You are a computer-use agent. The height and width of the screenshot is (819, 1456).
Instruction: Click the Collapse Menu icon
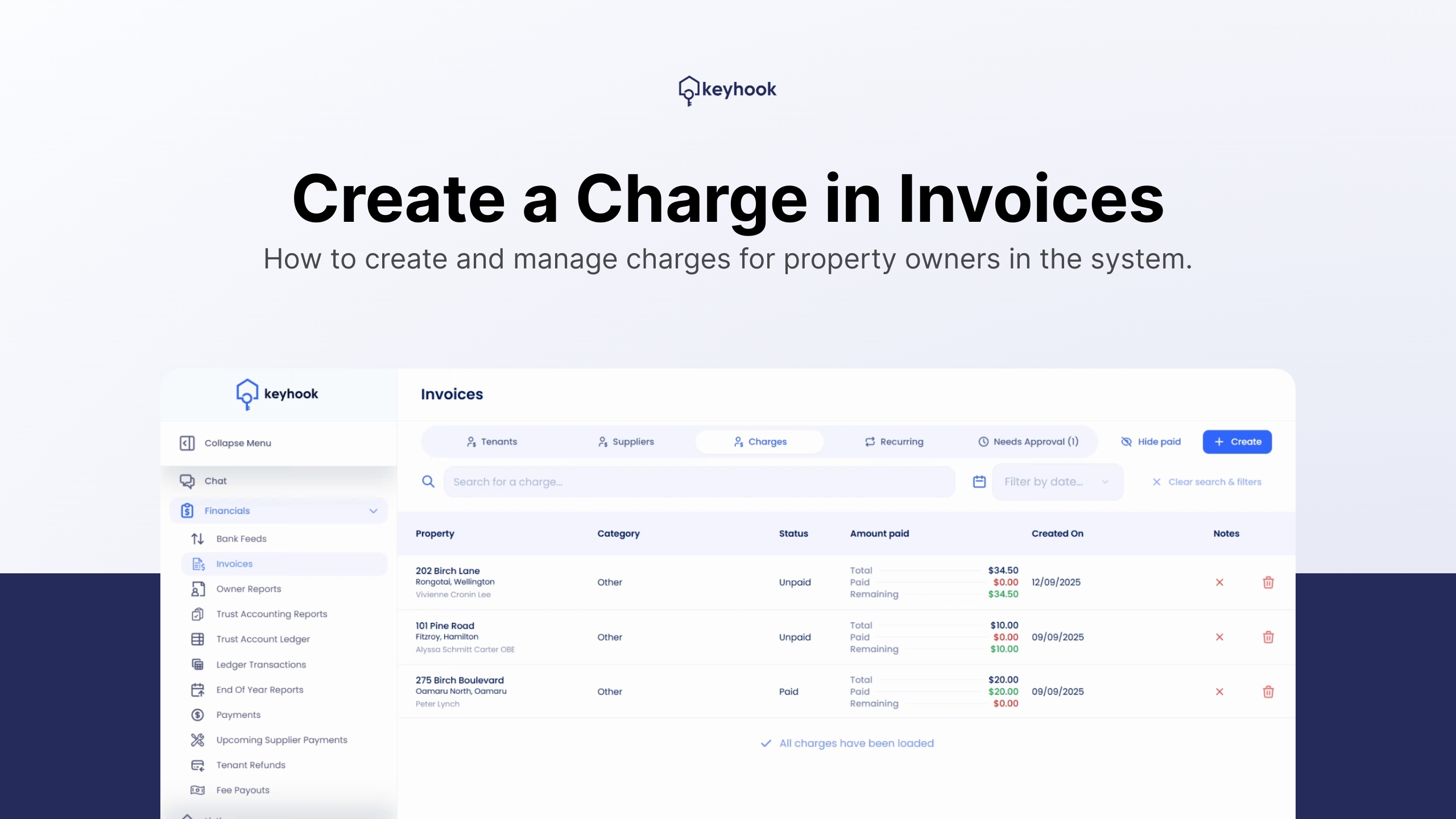[187, 443]
